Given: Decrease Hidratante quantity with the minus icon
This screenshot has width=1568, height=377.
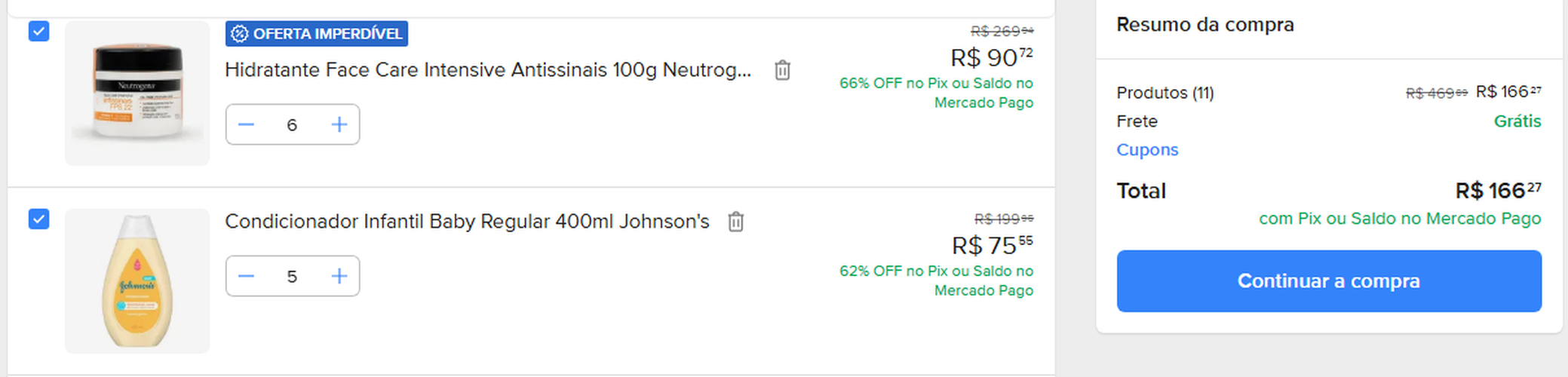Looking at the screenshot, I should pyautogui.click(x=246, y=124).
